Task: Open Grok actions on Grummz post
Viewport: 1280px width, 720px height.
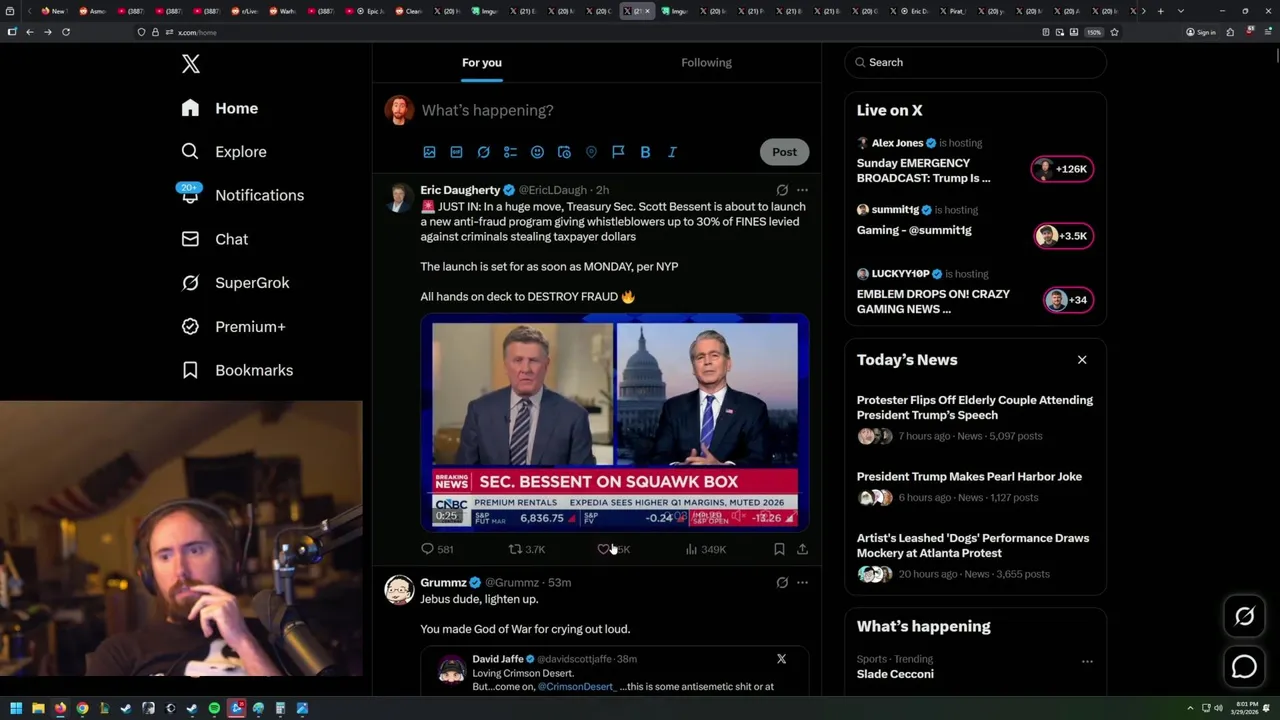Action: pyautogui.click(x=782, y=582)
